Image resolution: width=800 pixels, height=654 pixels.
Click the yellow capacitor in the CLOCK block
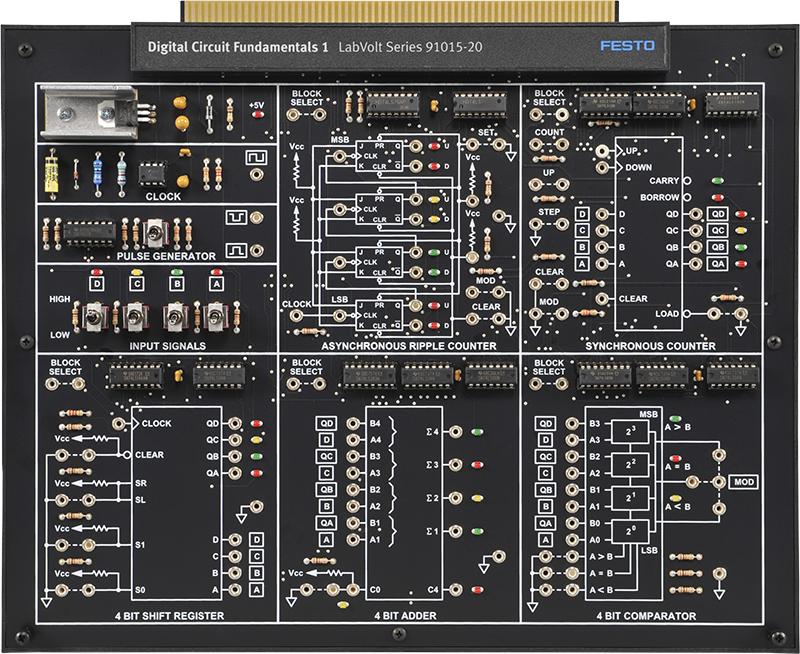52,172
